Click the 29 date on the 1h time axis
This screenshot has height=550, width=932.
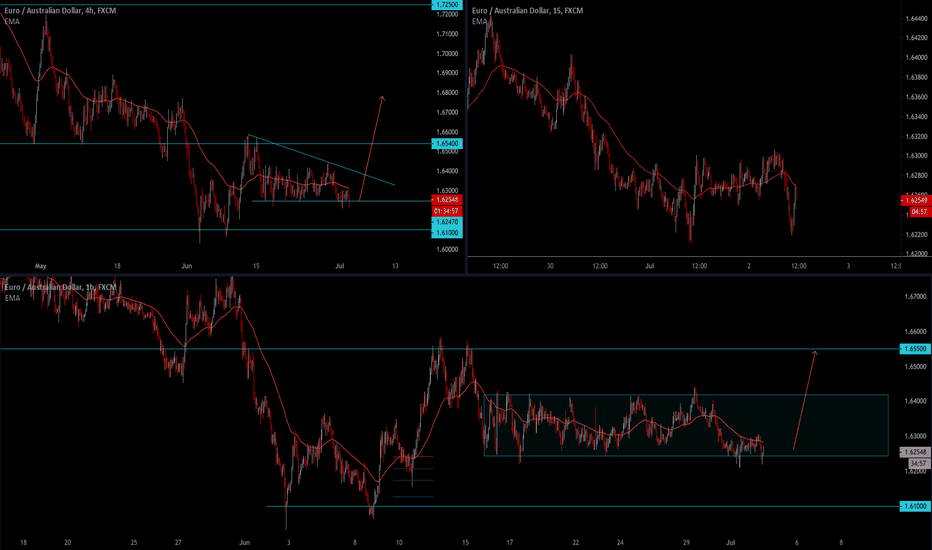pos(686,542)
